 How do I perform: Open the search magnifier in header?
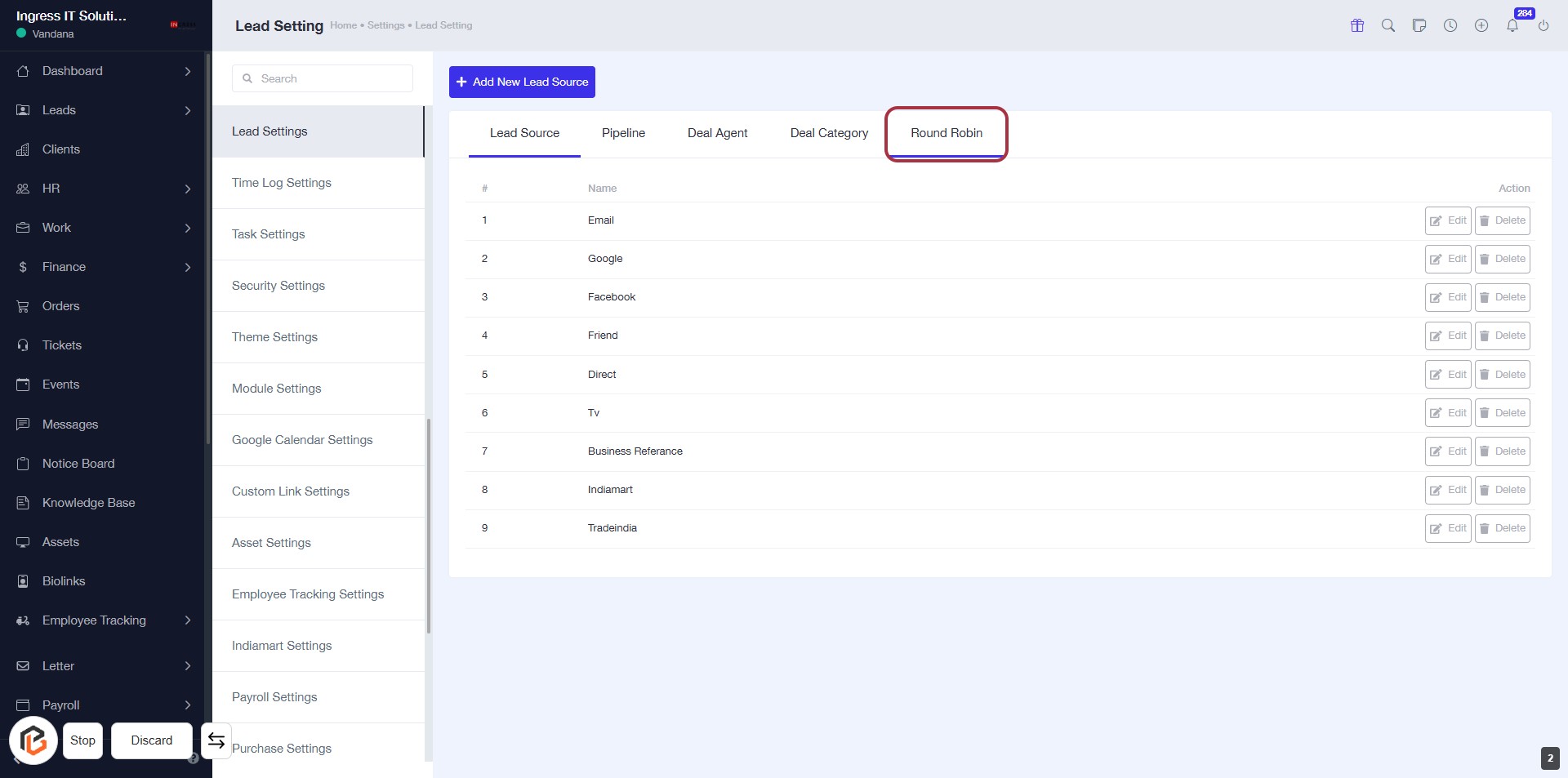coord(1388,25)
